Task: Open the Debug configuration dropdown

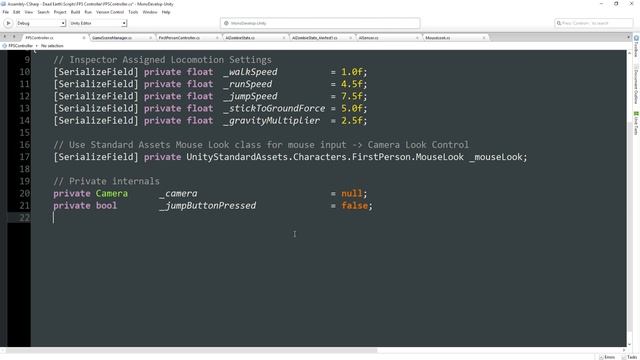Action: pyautogui.click(x=40, y=23)
